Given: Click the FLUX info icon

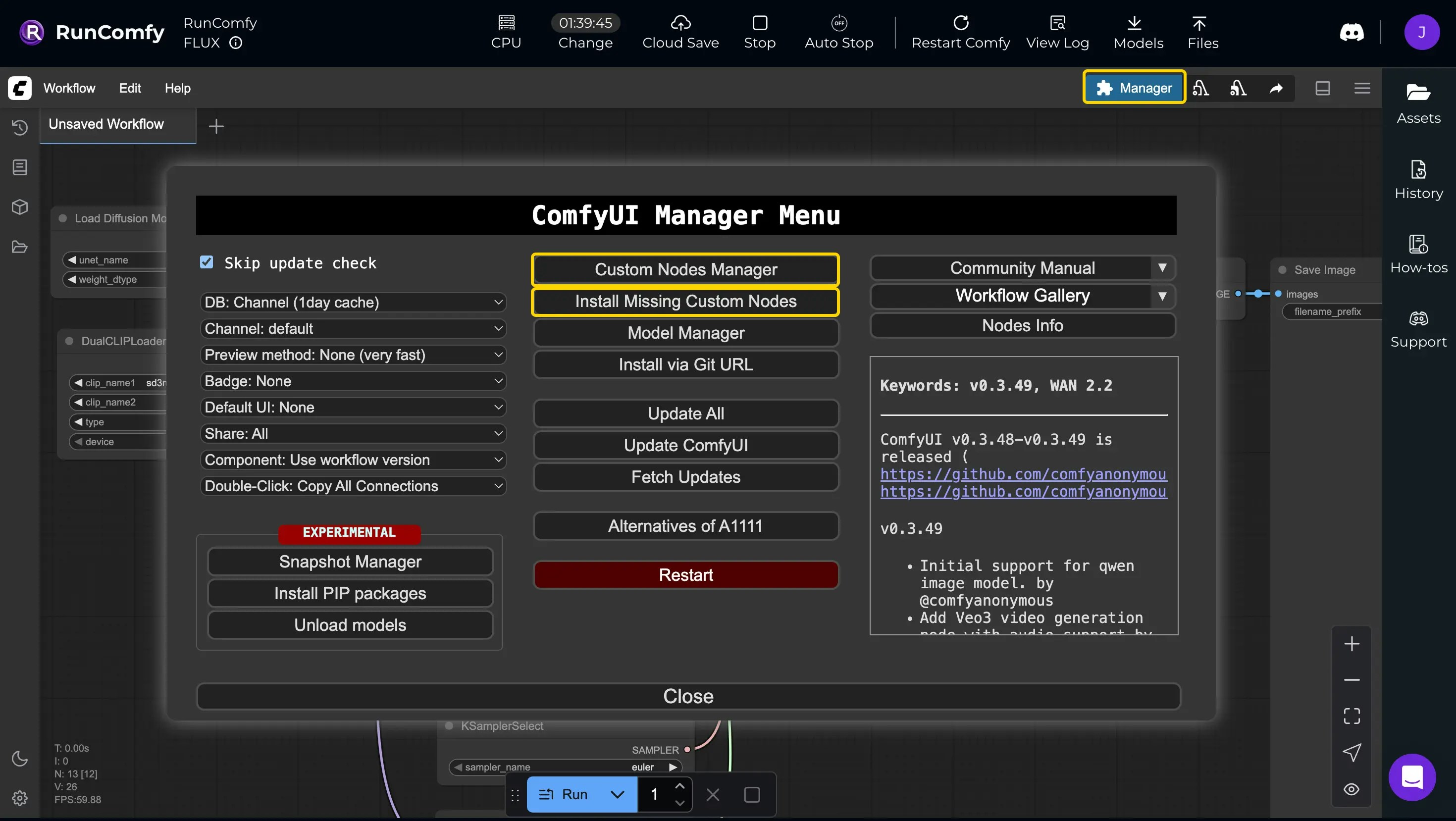Looking at the screenshot, I should (236, 43).
